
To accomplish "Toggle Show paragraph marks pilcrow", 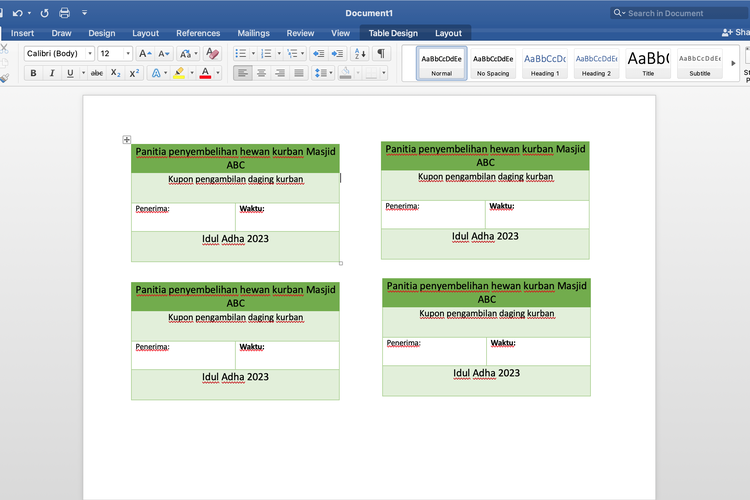I will click(x=381, y=54).
